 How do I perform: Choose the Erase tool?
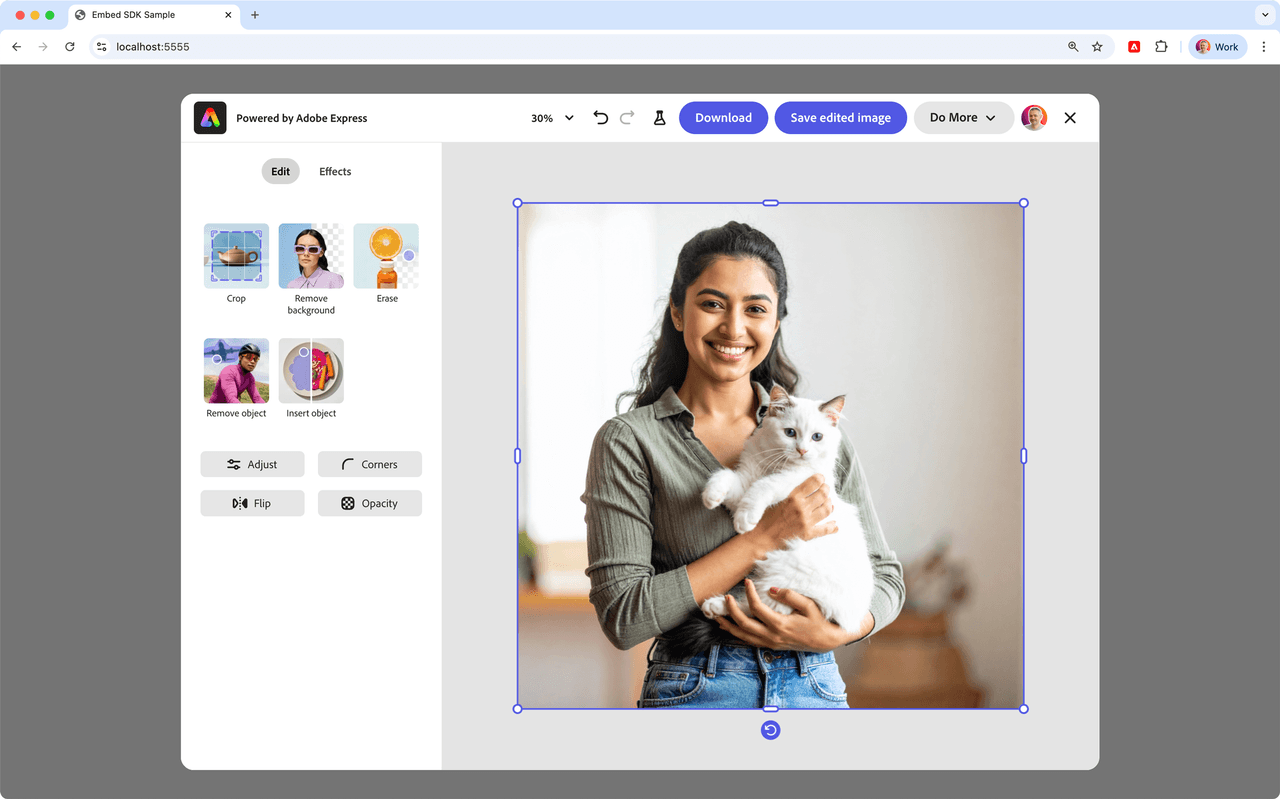pyautogui.click(x=386, y=256)
